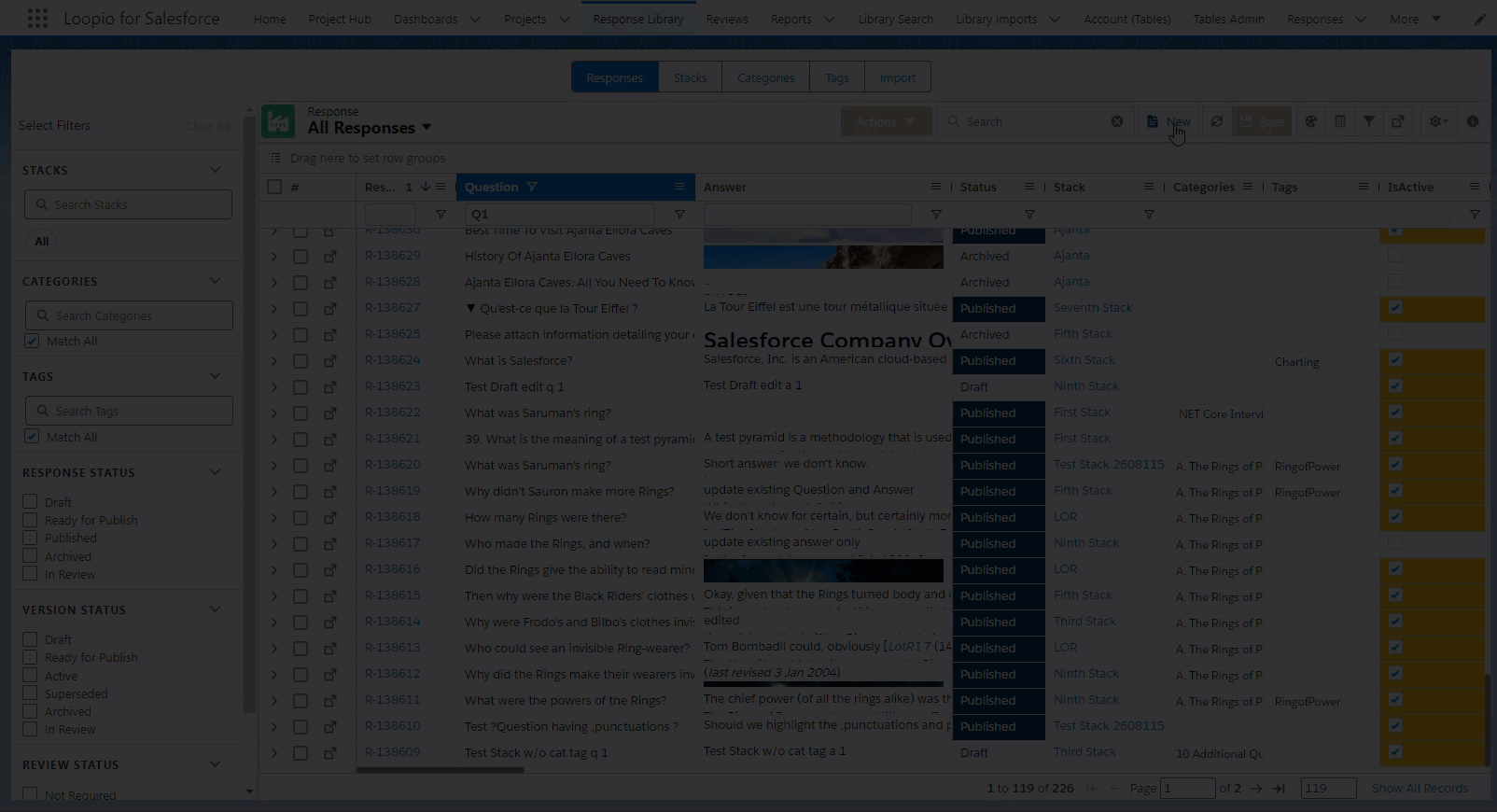Click Show All Records link
The height and width of the screenshot is (812, 1497).
[x=1420, y=789]
